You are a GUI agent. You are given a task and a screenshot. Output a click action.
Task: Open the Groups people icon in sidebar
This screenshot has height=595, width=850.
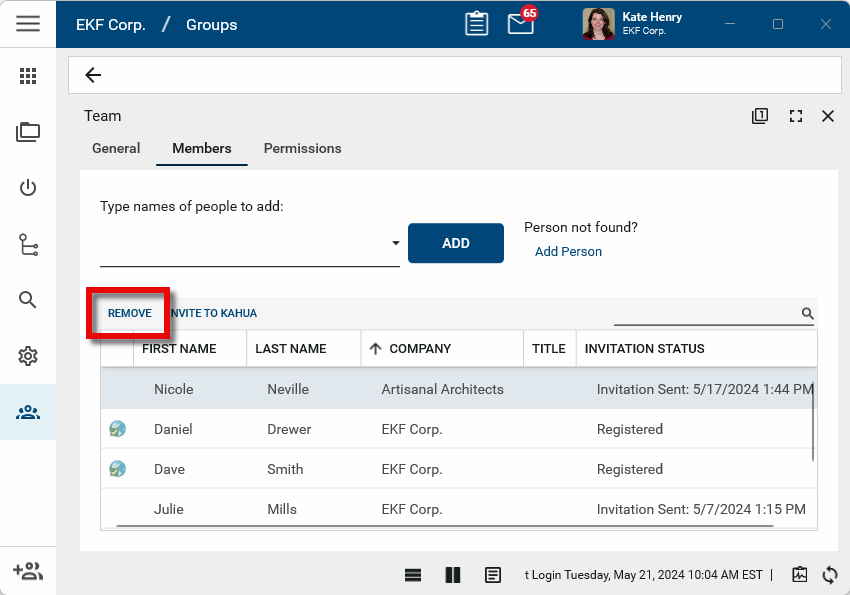[x=28, y=412]
